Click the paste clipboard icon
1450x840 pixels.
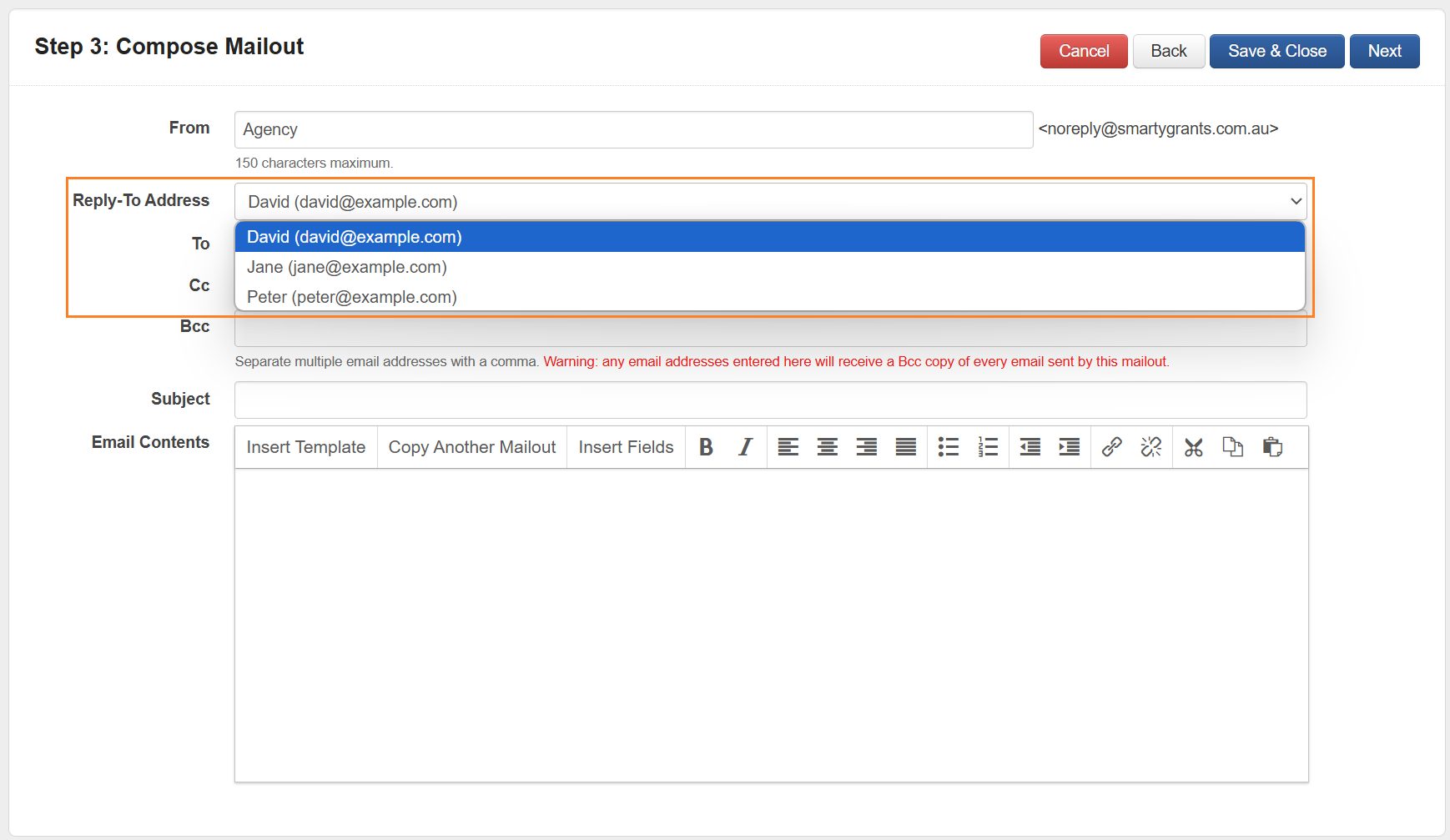pos(1271,447)
